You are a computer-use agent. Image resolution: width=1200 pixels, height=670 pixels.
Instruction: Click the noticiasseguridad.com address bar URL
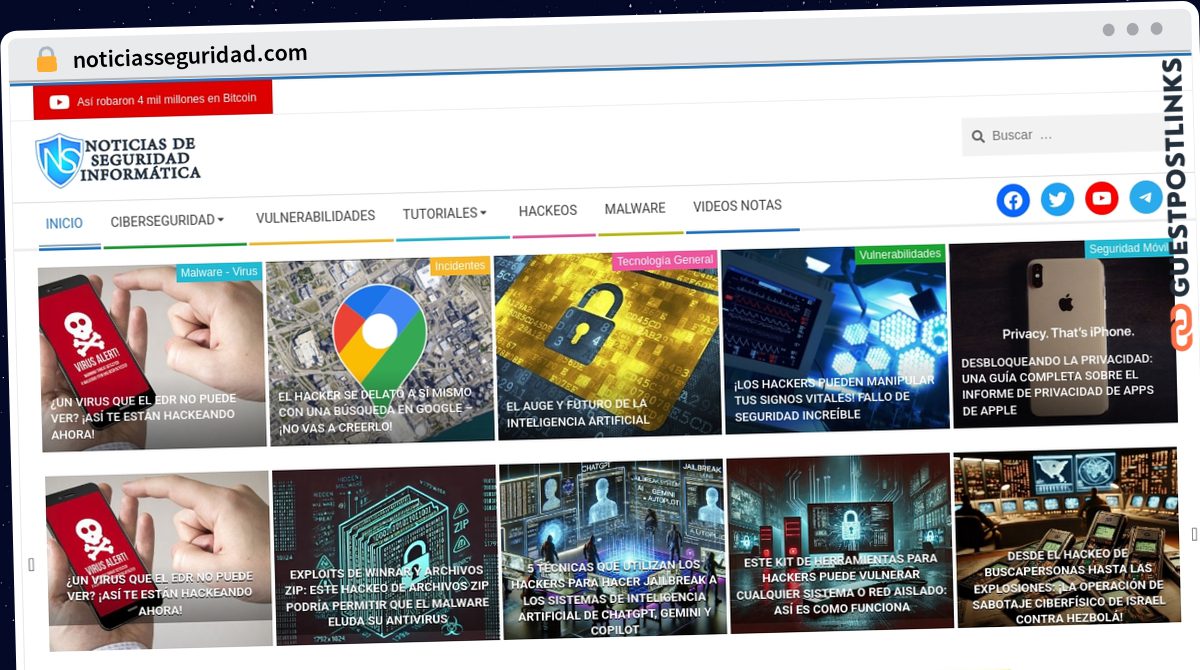coord(190,56)
